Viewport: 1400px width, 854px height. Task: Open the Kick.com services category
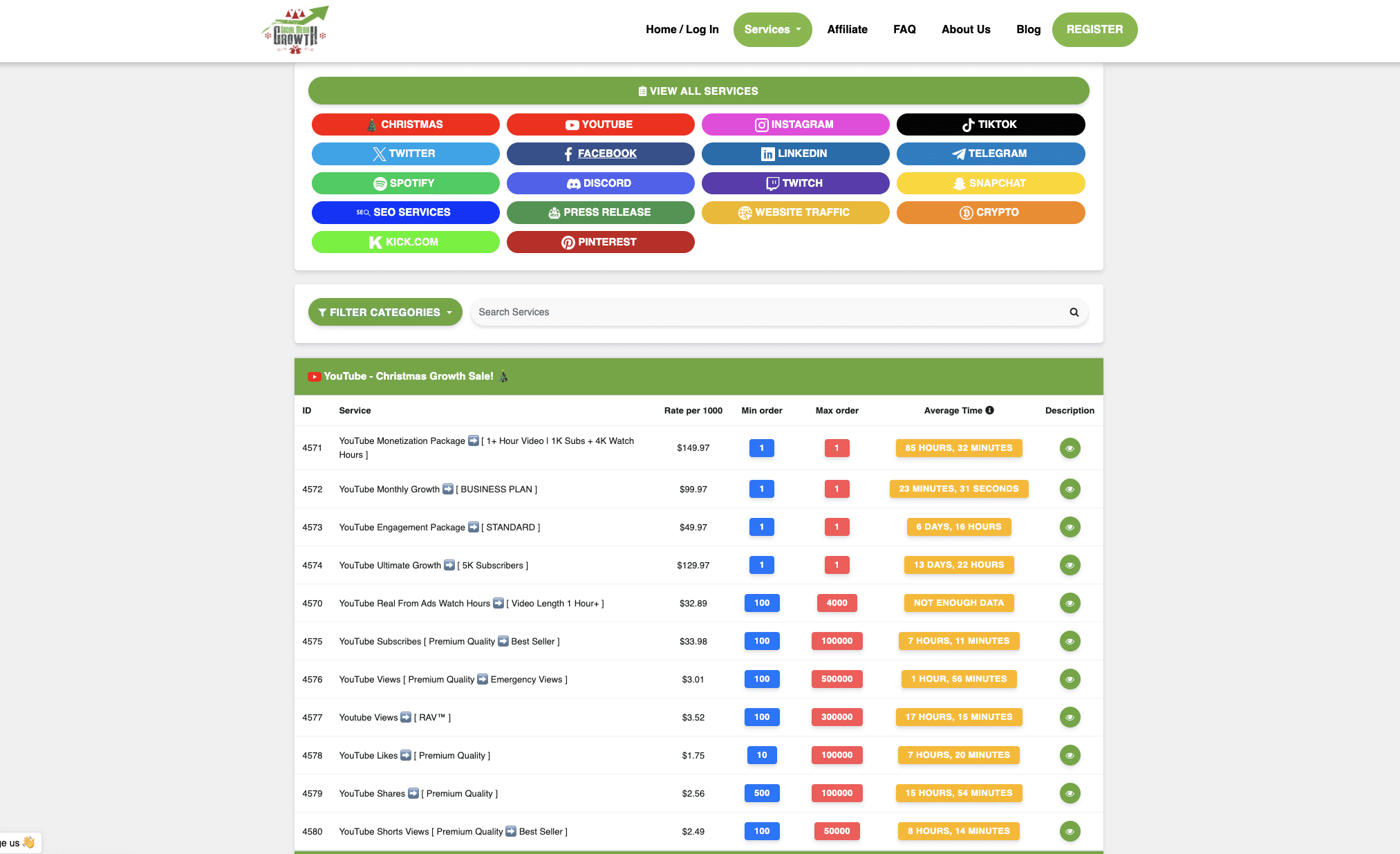click(x=405, y=242)
